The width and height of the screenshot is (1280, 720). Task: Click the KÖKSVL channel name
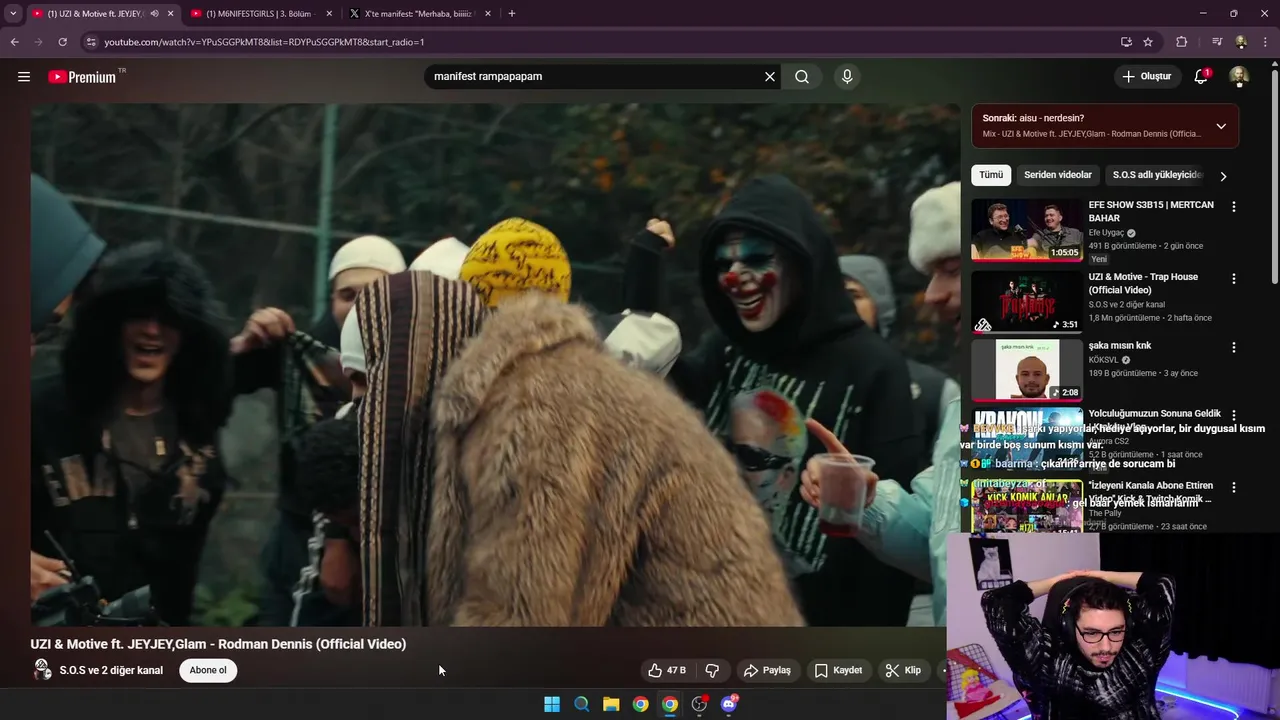tap(1104, 360)
